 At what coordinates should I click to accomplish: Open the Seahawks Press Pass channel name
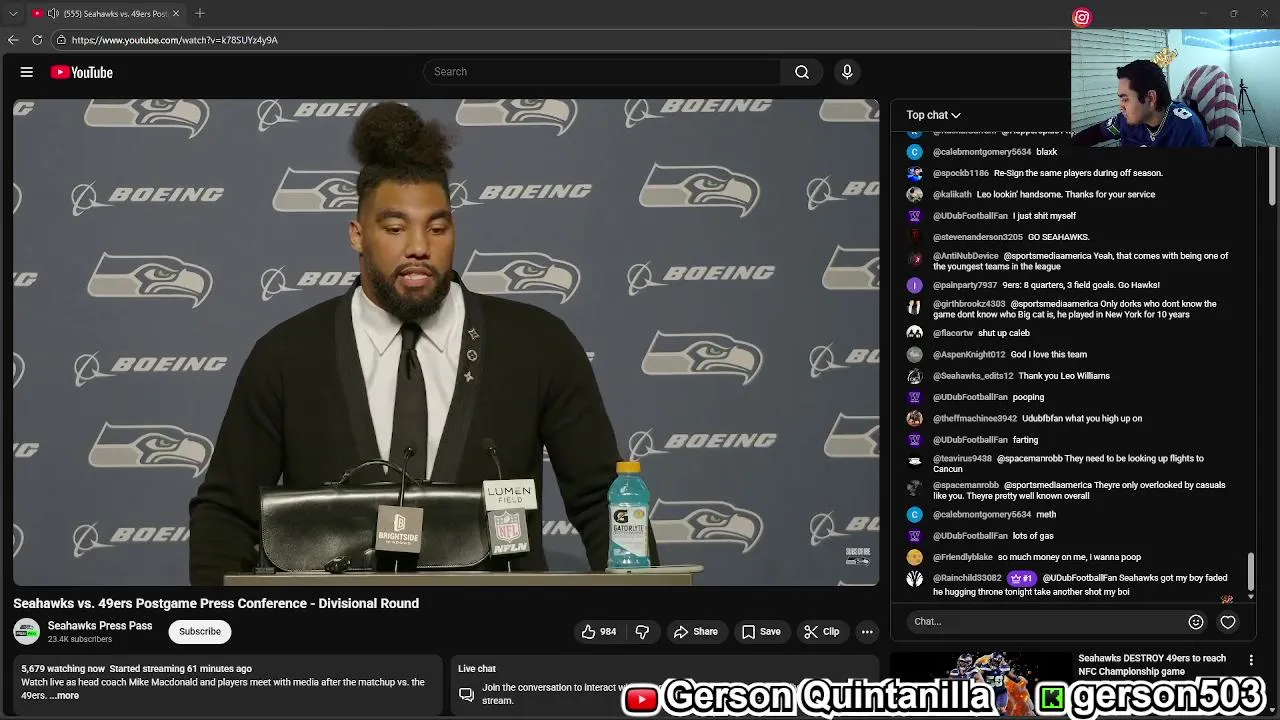coord(100,626)
